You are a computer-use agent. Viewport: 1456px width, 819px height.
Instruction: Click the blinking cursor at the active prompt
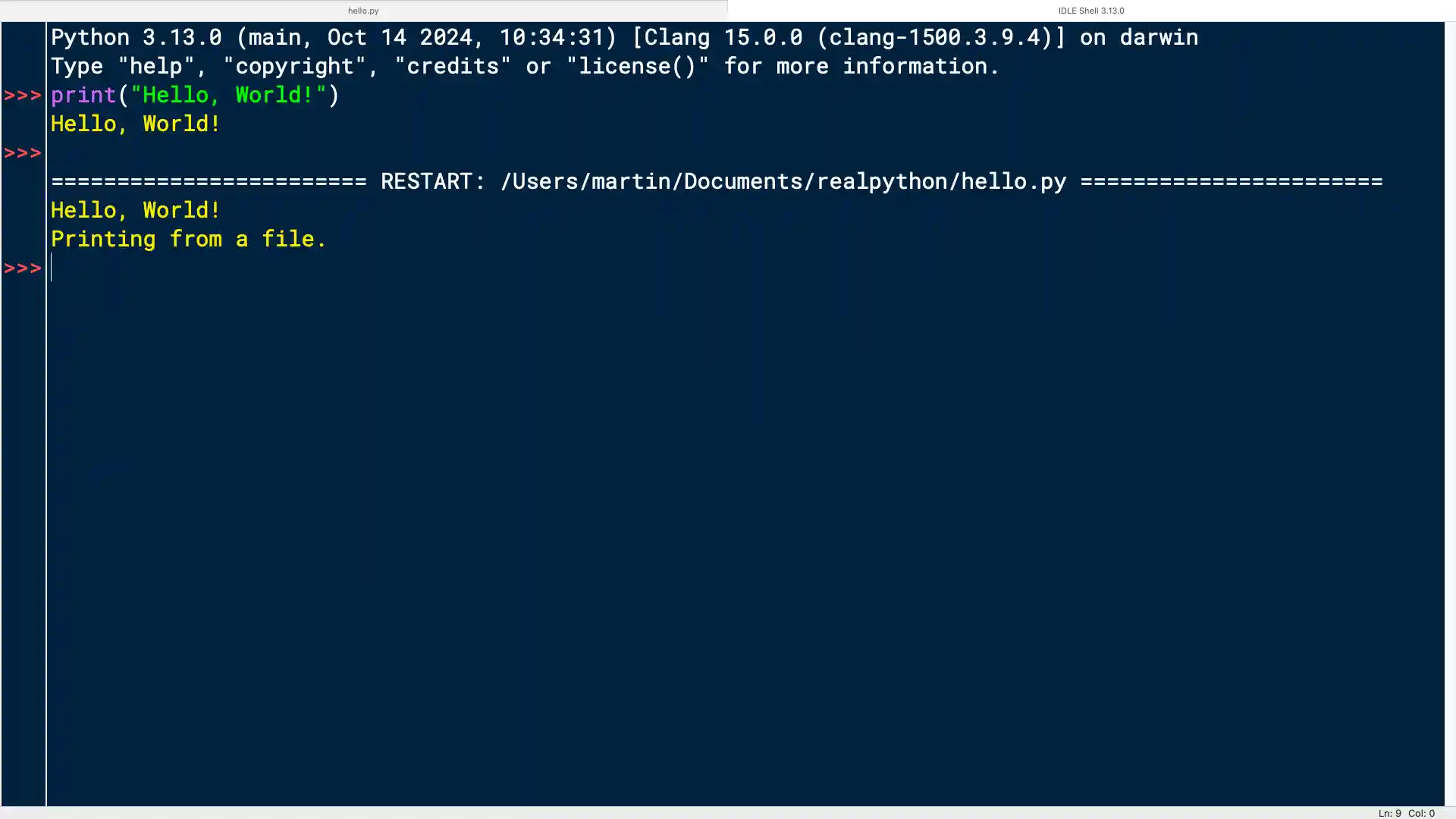point(52,268)
